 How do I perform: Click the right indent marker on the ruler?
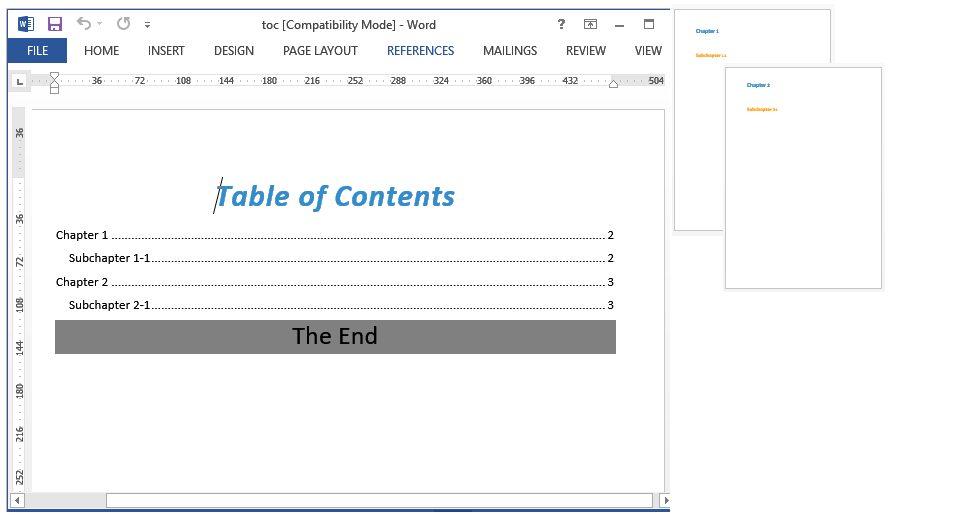coord(613,84)
